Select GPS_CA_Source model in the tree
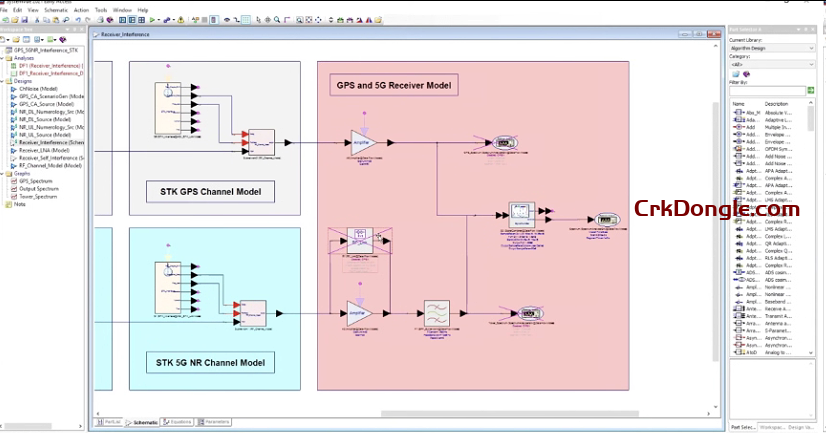 tap(45, 103)
